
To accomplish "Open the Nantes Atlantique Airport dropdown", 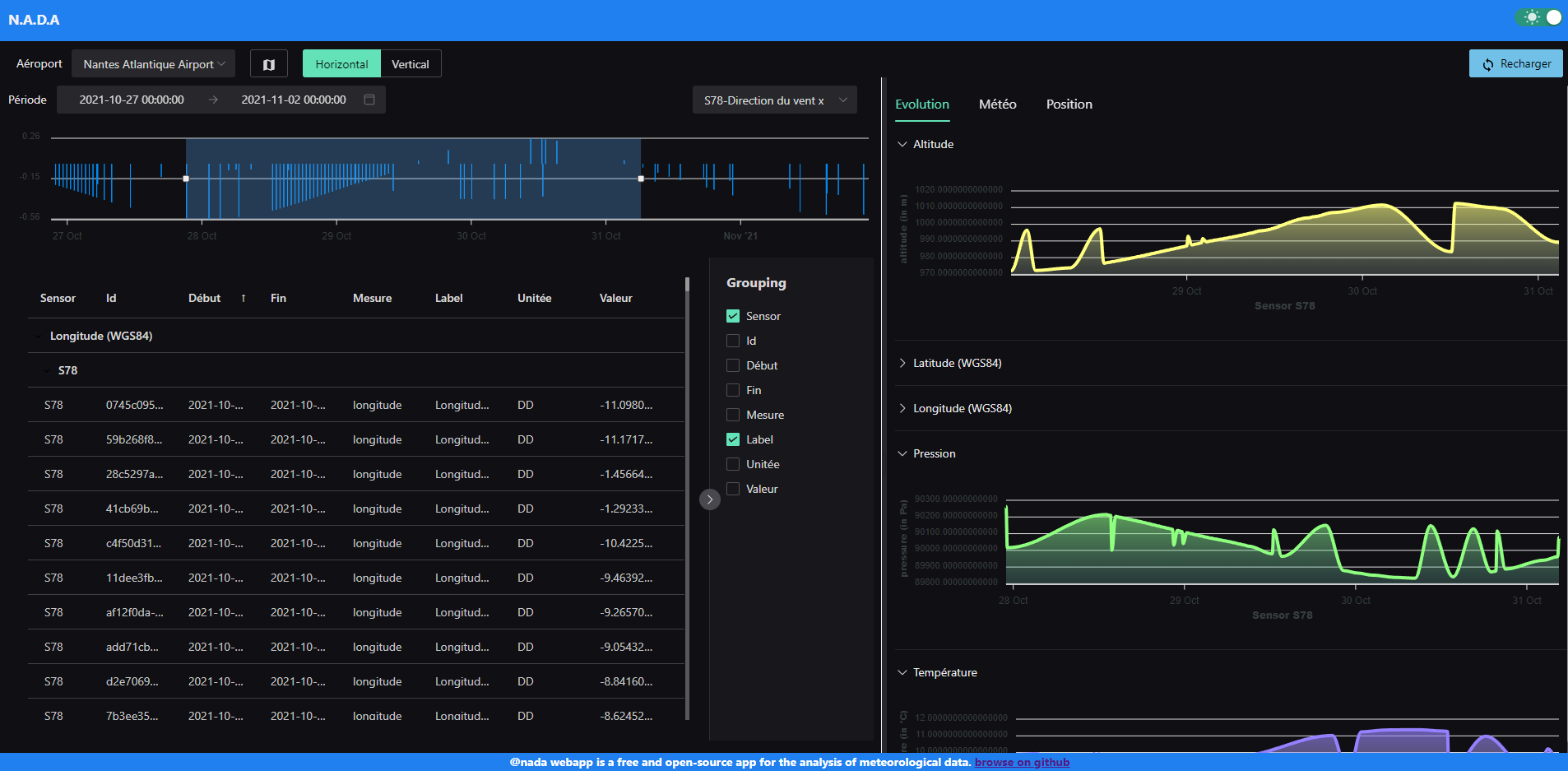I will (x=153, y=64).
